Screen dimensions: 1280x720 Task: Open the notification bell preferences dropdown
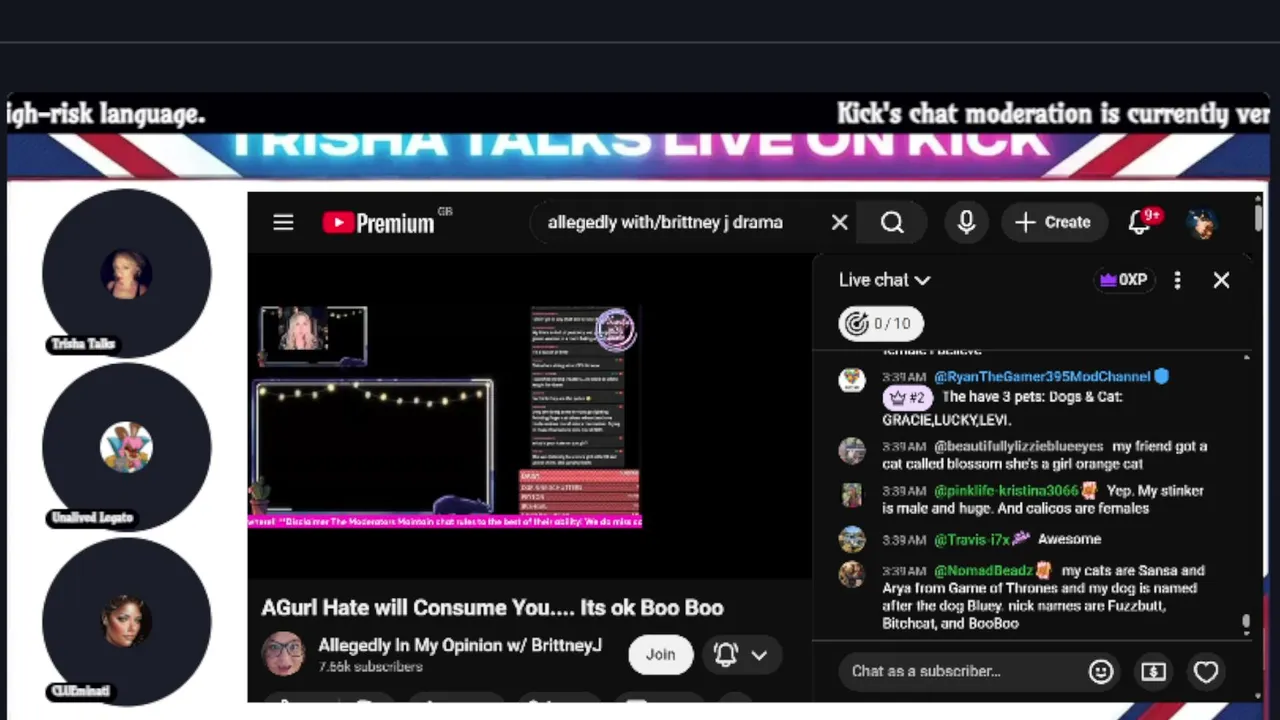pyautogui.click(x=741, y=655)
